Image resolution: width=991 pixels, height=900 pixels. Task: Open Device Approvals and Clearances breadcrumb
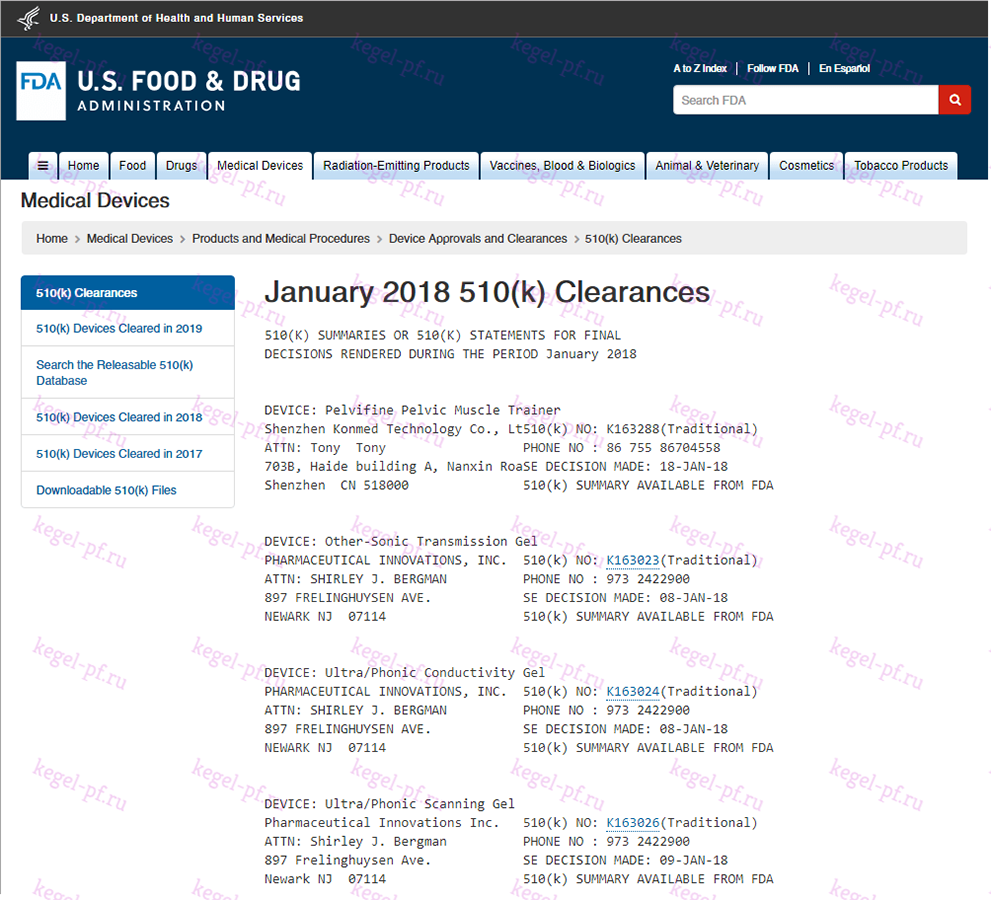478,238
